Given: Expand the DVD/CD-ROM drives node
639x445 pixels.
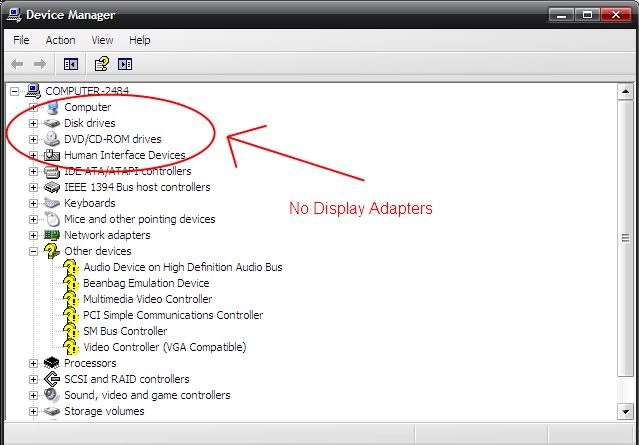Looking at the screenshot, I should pos(33,139).
